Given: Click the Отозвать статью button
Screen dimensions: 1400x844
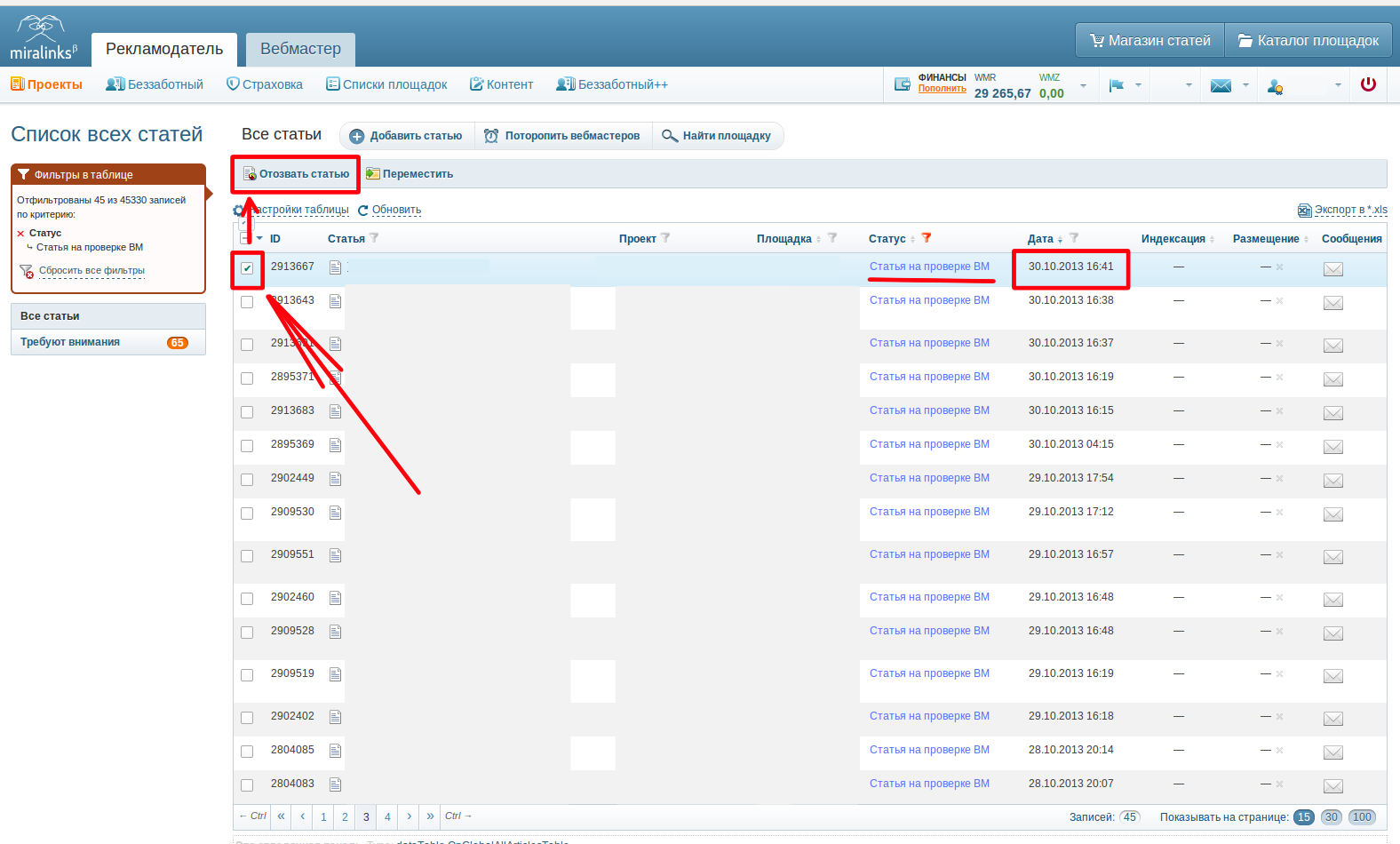Looking at the screenshot, I should [x=296, y=174].
